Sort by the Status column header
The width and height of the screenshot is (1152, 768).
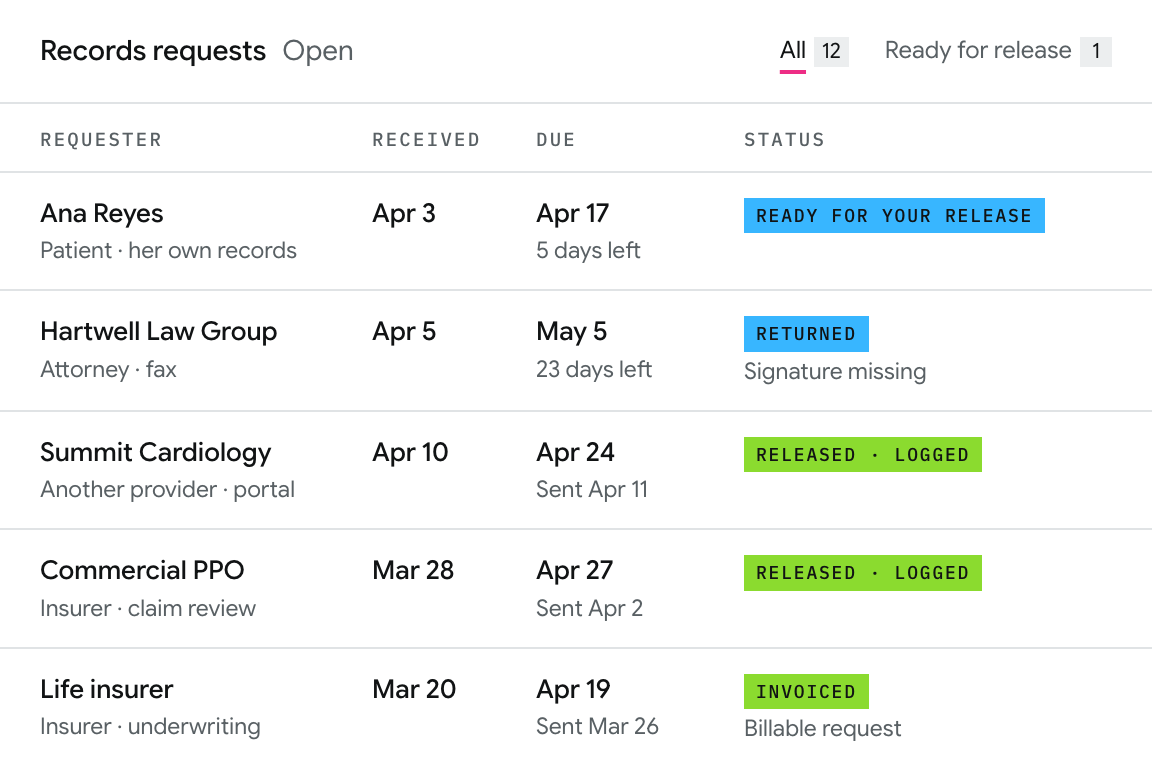[x=784, y=140]
